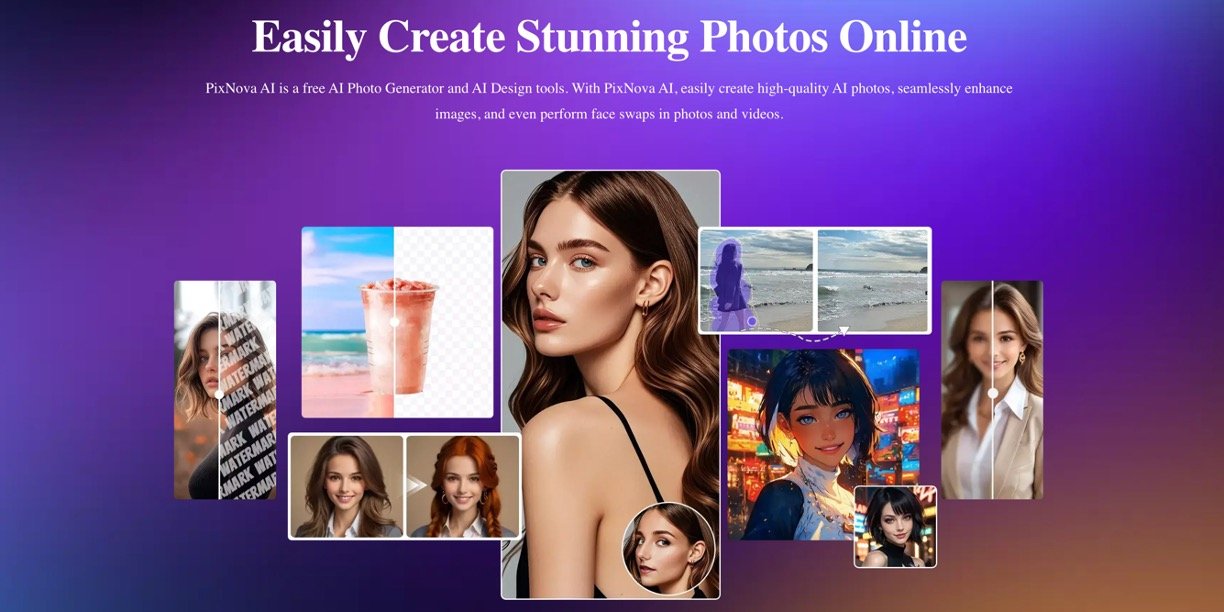This screenshot has width=1224, height=612.
Task: Select the beach photo with person removed
Action: (x=873, y=281)
